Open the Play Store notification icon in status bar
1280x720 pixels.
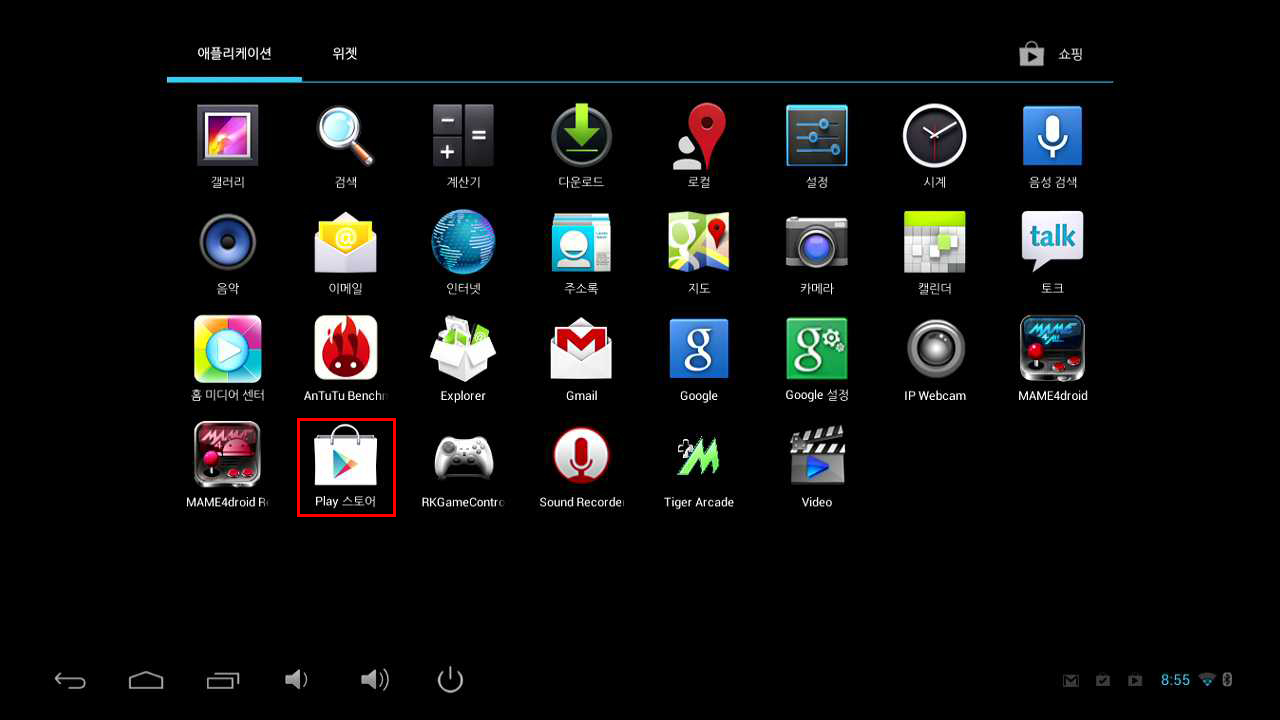[1135, 681]
